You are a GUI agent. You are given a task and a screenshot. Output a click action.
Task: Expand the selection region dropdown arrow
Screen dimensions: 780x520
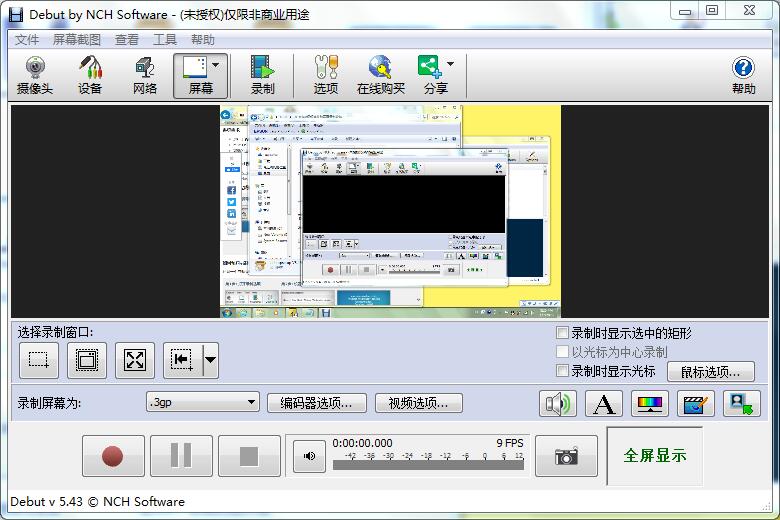click(x=211, y=360)
